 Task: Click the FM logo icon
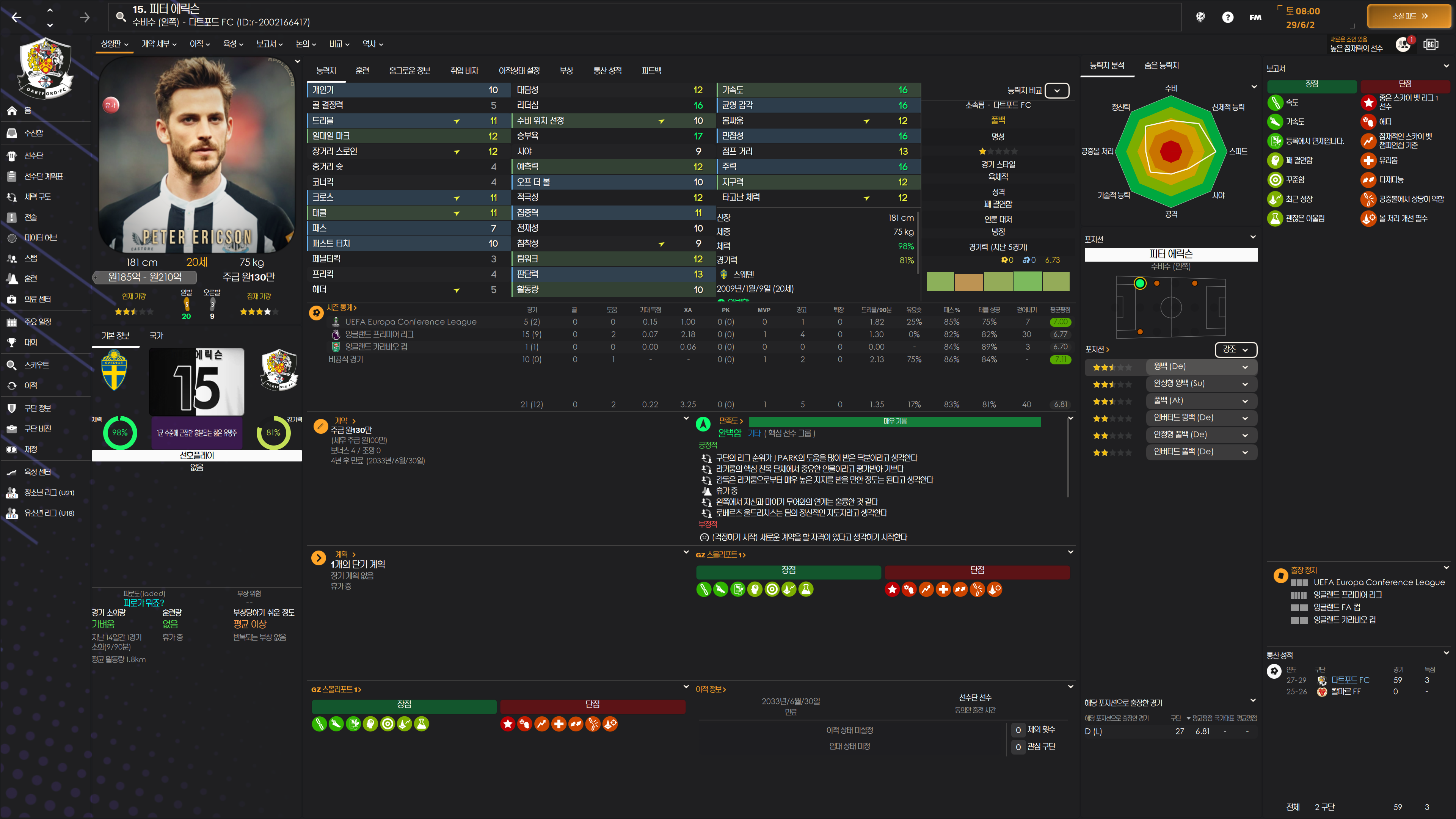click(x=1255, y=17)
